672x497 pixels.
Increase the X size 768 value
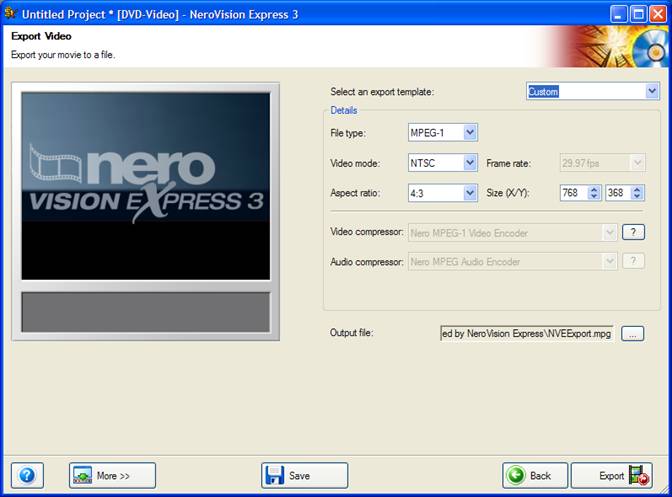coord(594,189)
